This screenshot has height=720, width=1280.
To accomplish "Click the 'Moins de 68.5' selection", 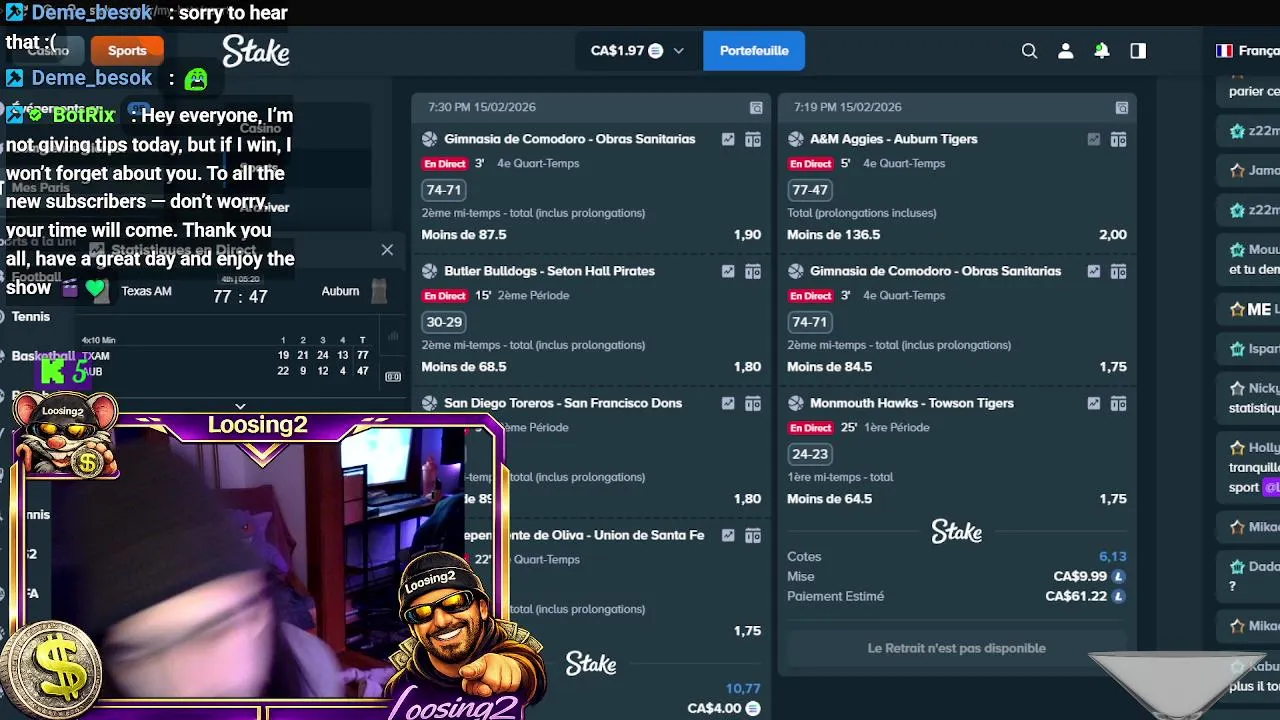I will pyautogui.click(x=464, y=367).
